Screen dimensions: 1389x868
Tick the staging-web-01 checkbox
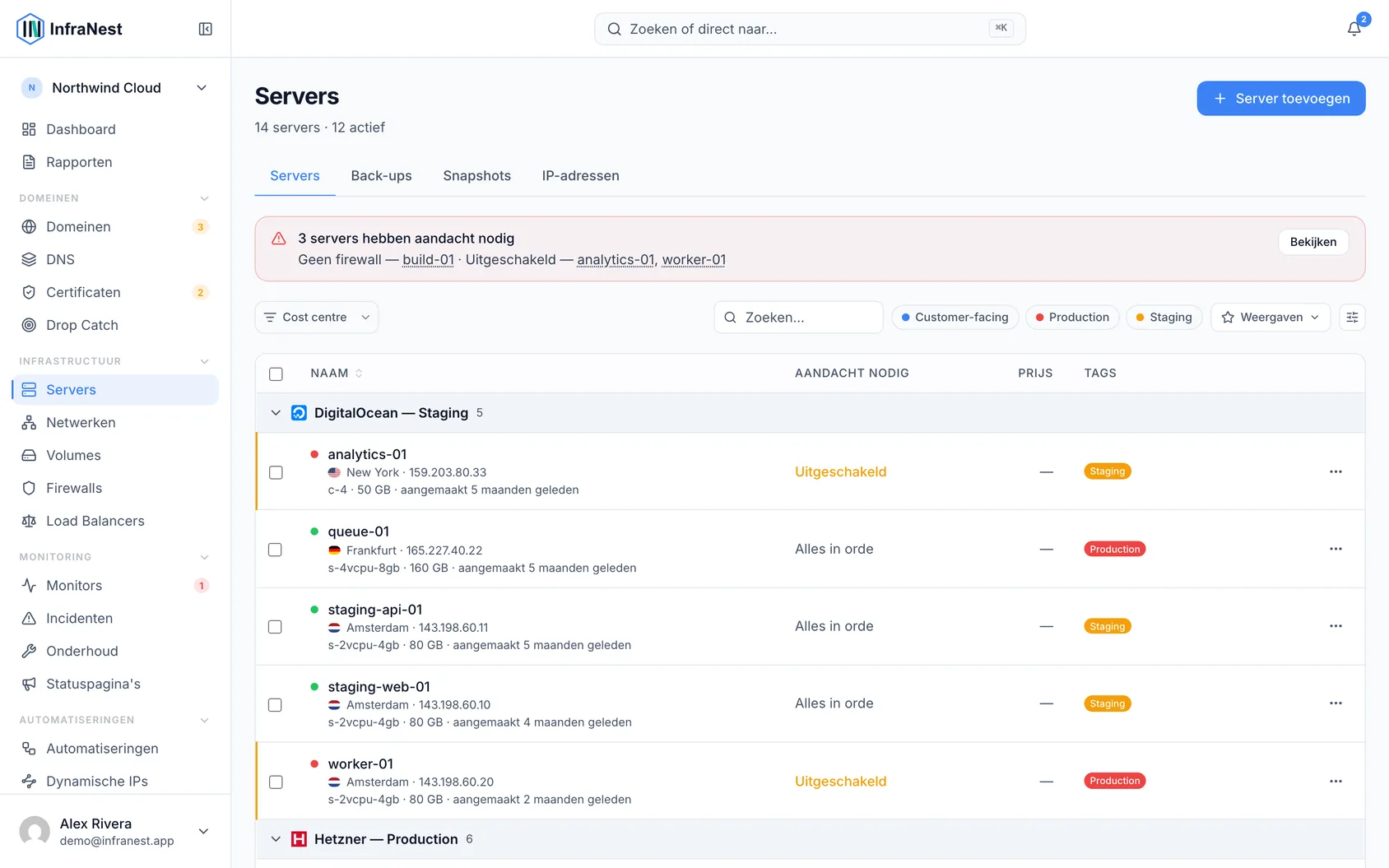pyautogui.click(x=276, y=704)
